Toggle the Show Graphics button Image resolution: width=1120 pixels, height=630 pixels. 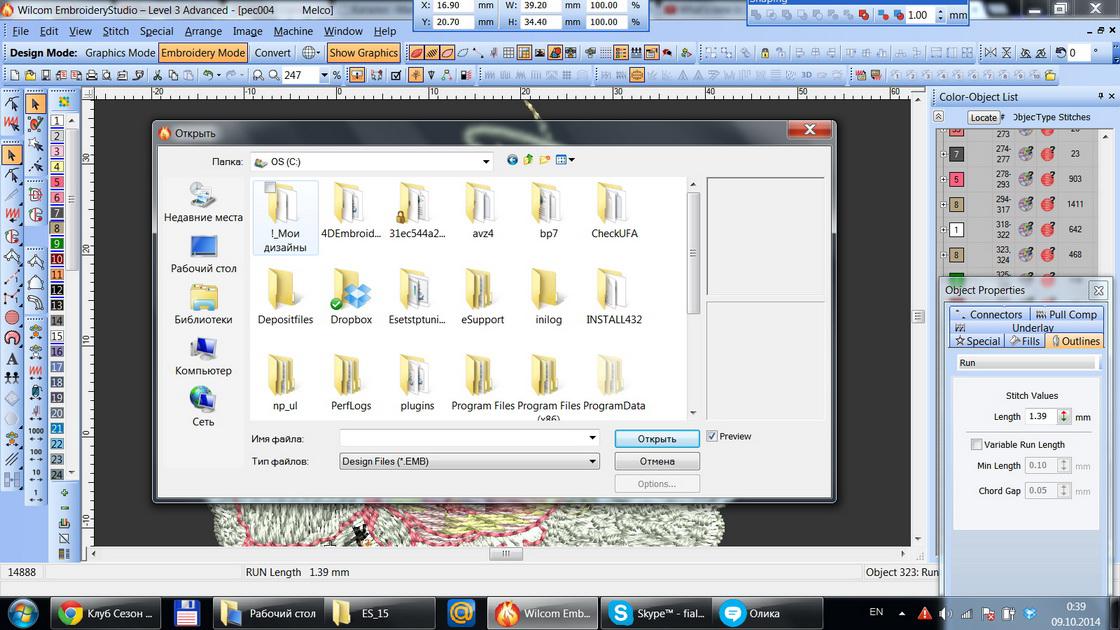pos(363,53)
